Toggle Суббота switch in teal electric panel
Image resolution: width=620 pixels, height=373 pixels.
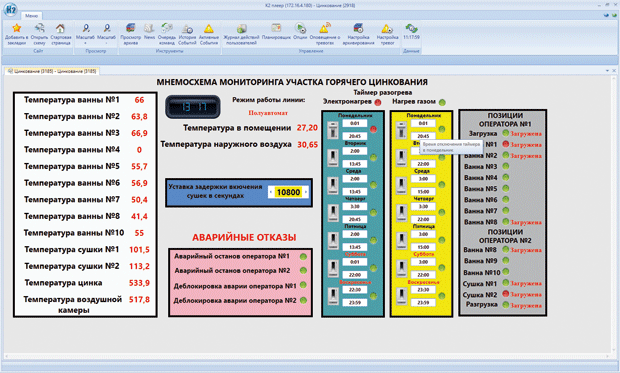[333, 268]
